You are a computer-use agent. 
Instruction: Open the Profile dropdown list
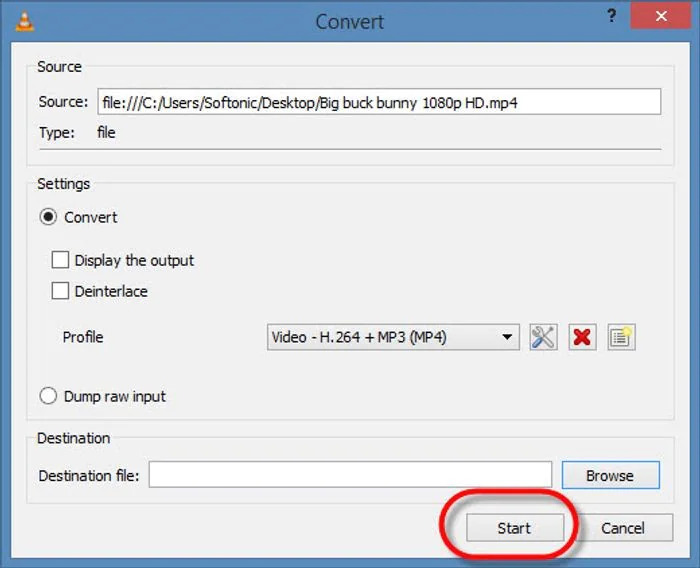tap(393, 337)
